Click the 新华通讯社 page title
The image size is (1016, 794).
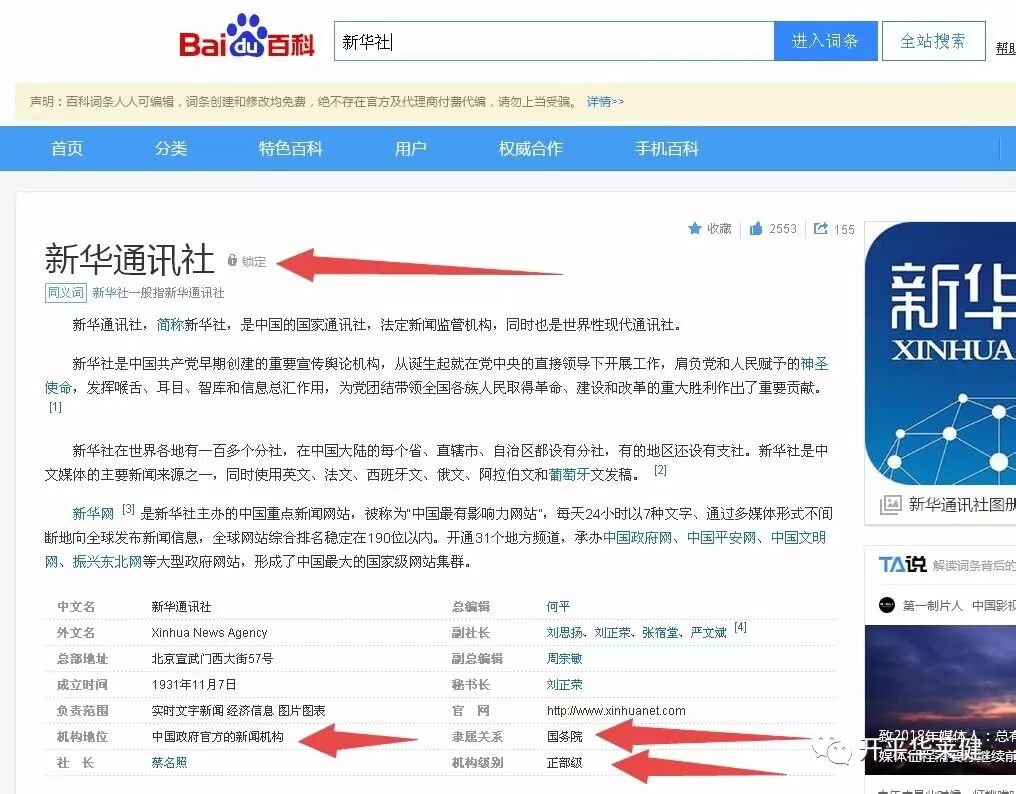click(130, 259)
